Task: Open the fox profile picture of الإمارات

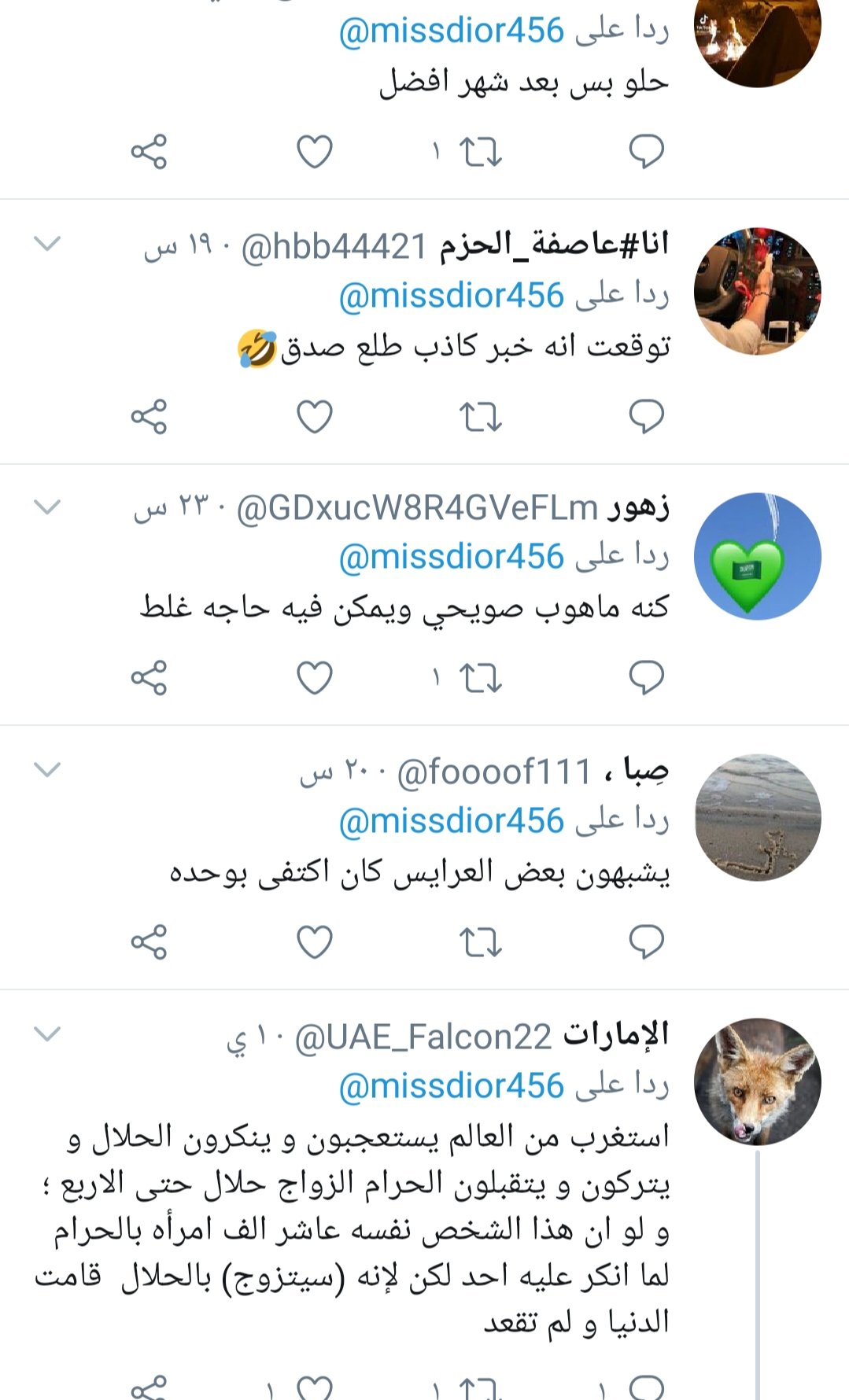Action: [758, 1081]
